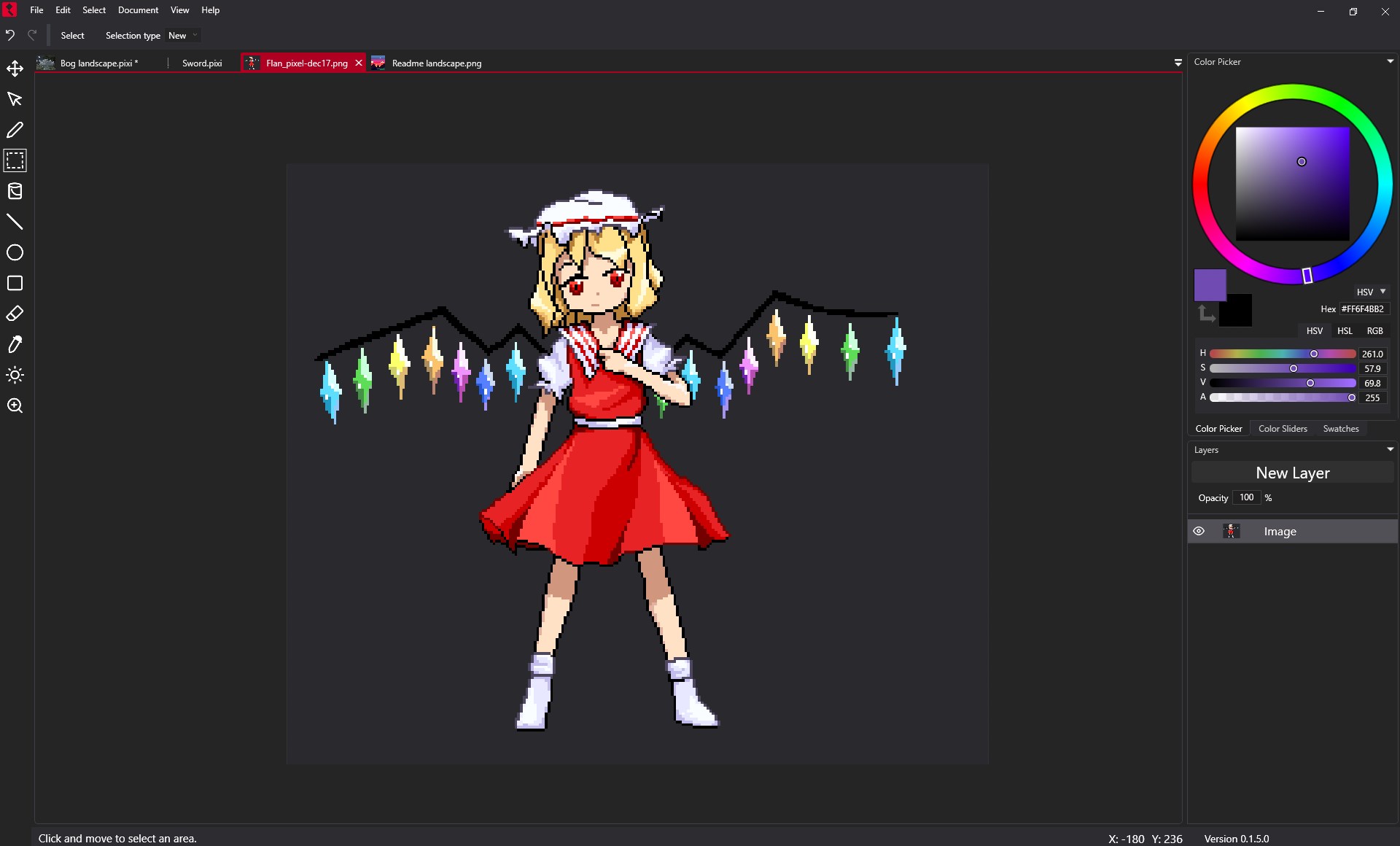Collapse the Layers panel
The image size is (1400, 846).
pyautogui.click(x=1390, y=449)
